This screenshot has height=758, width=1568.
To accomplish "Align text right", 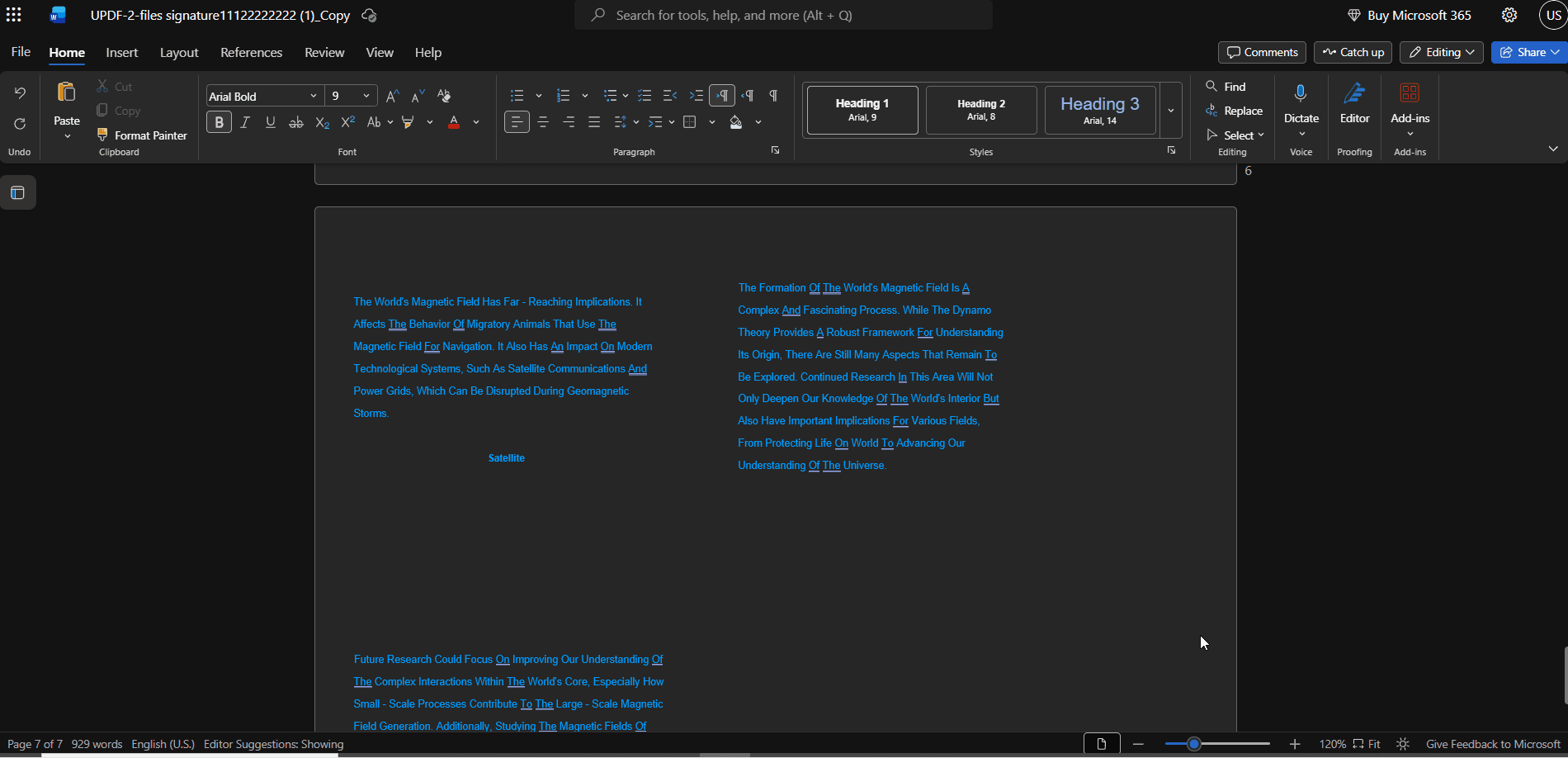I will (x=569, y=122).
